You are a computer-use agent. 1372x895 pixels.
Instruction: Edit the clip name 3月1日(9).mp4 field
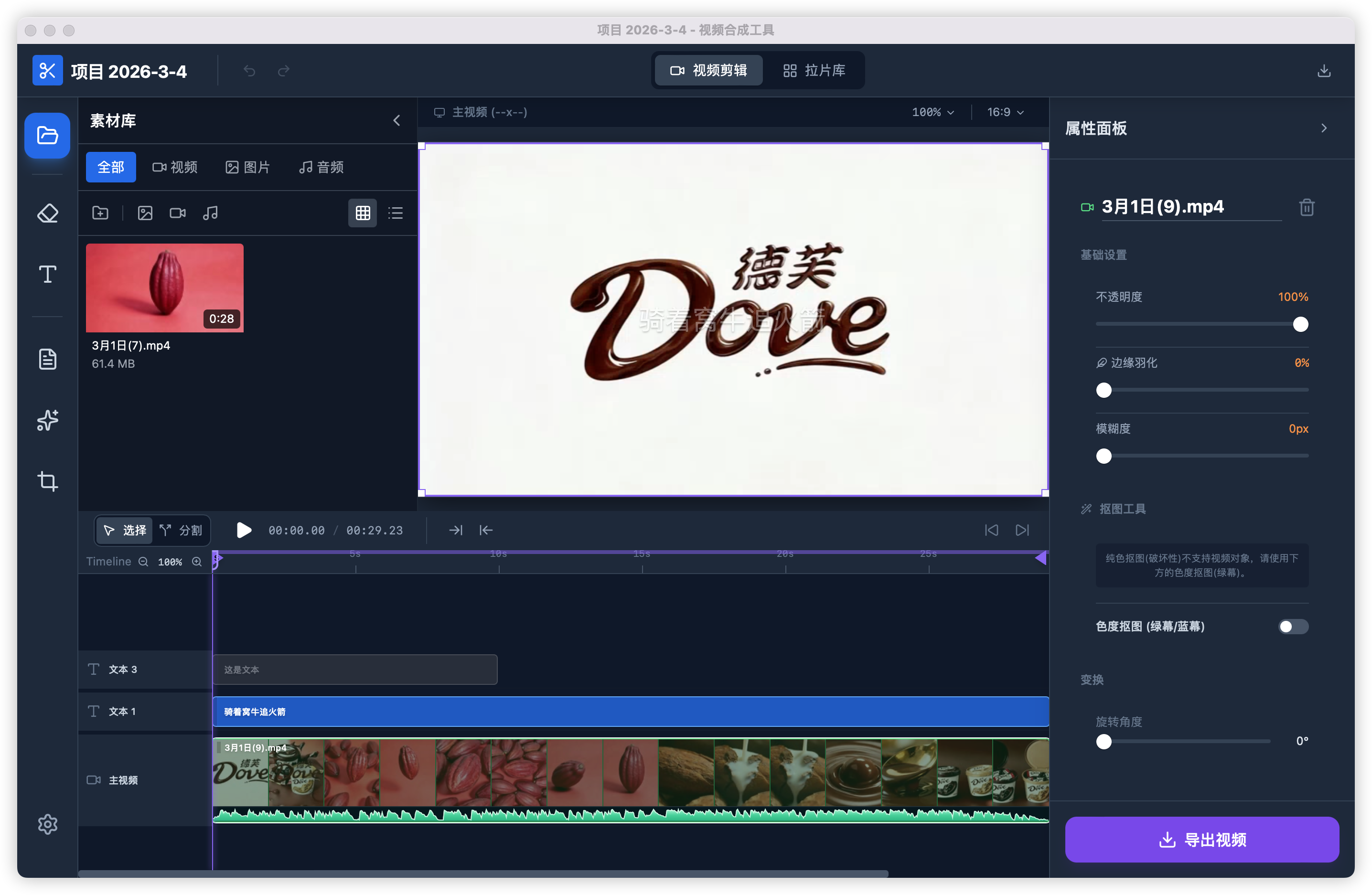(x=1190, y=207)
